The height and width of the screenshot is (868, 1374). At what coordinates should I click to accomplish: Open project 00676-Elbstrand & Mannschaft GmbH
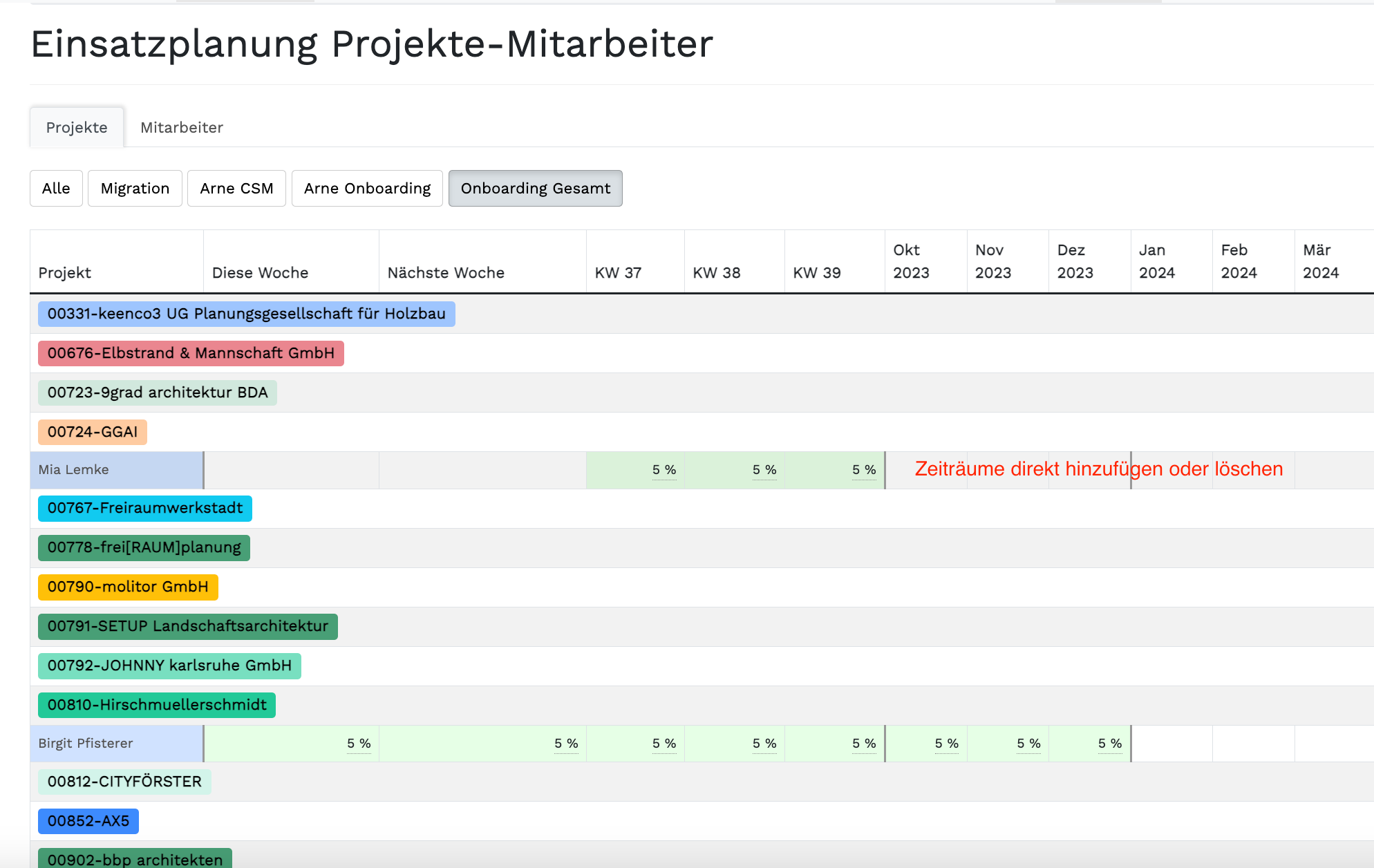click(191, 353)
